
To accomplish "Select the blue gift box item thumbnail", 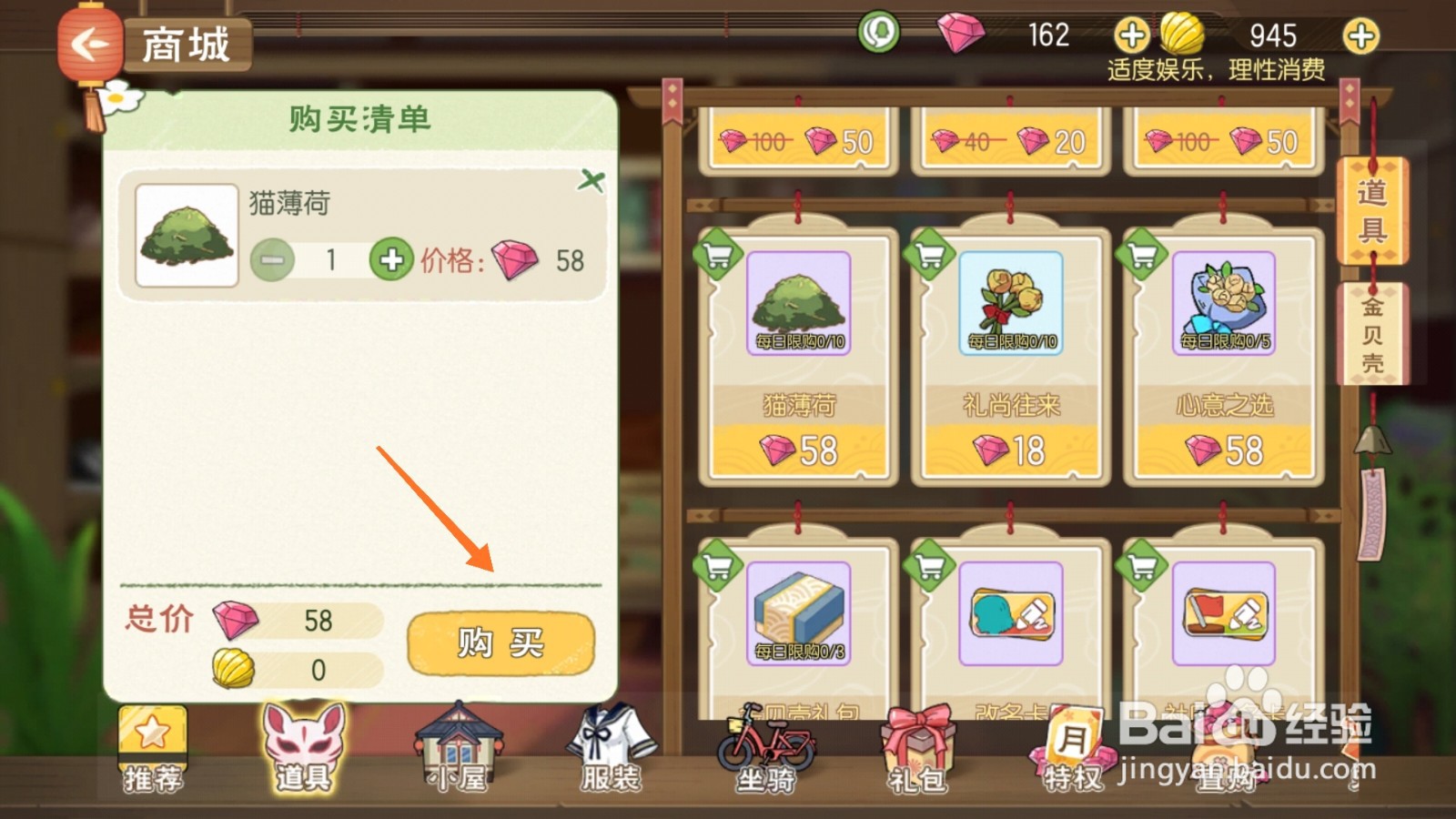I will 798,613.
